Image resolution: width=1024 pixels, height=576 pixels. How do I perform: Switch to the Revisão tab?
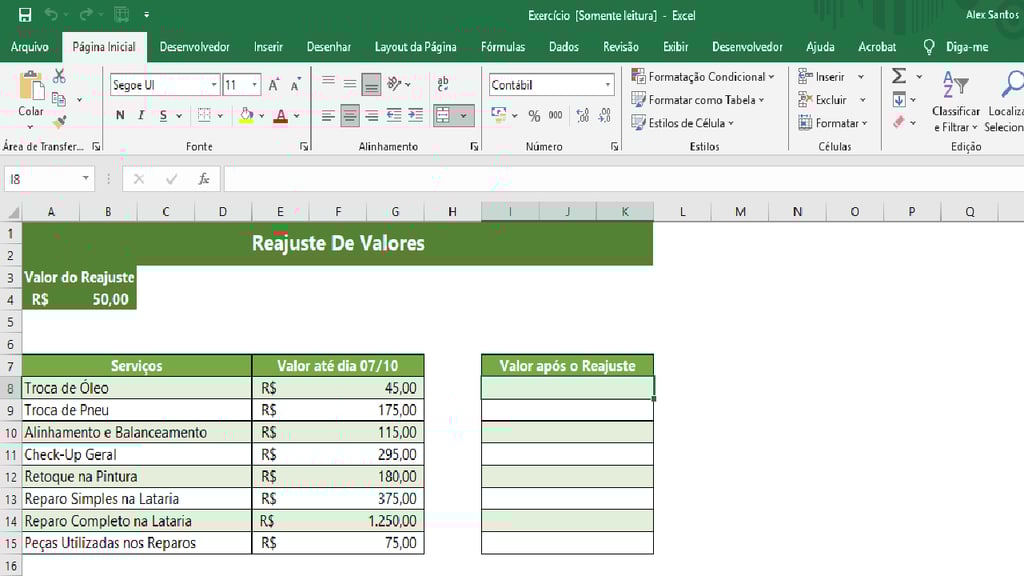click(x=620, y=47)
